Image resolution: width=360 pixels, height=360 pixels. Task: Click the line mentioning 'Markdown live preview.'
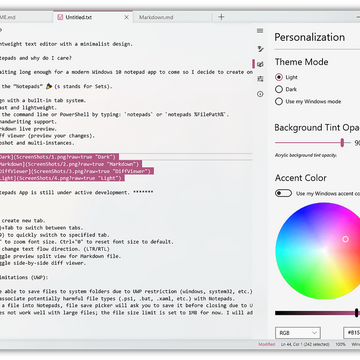click(x=28, y=129)
